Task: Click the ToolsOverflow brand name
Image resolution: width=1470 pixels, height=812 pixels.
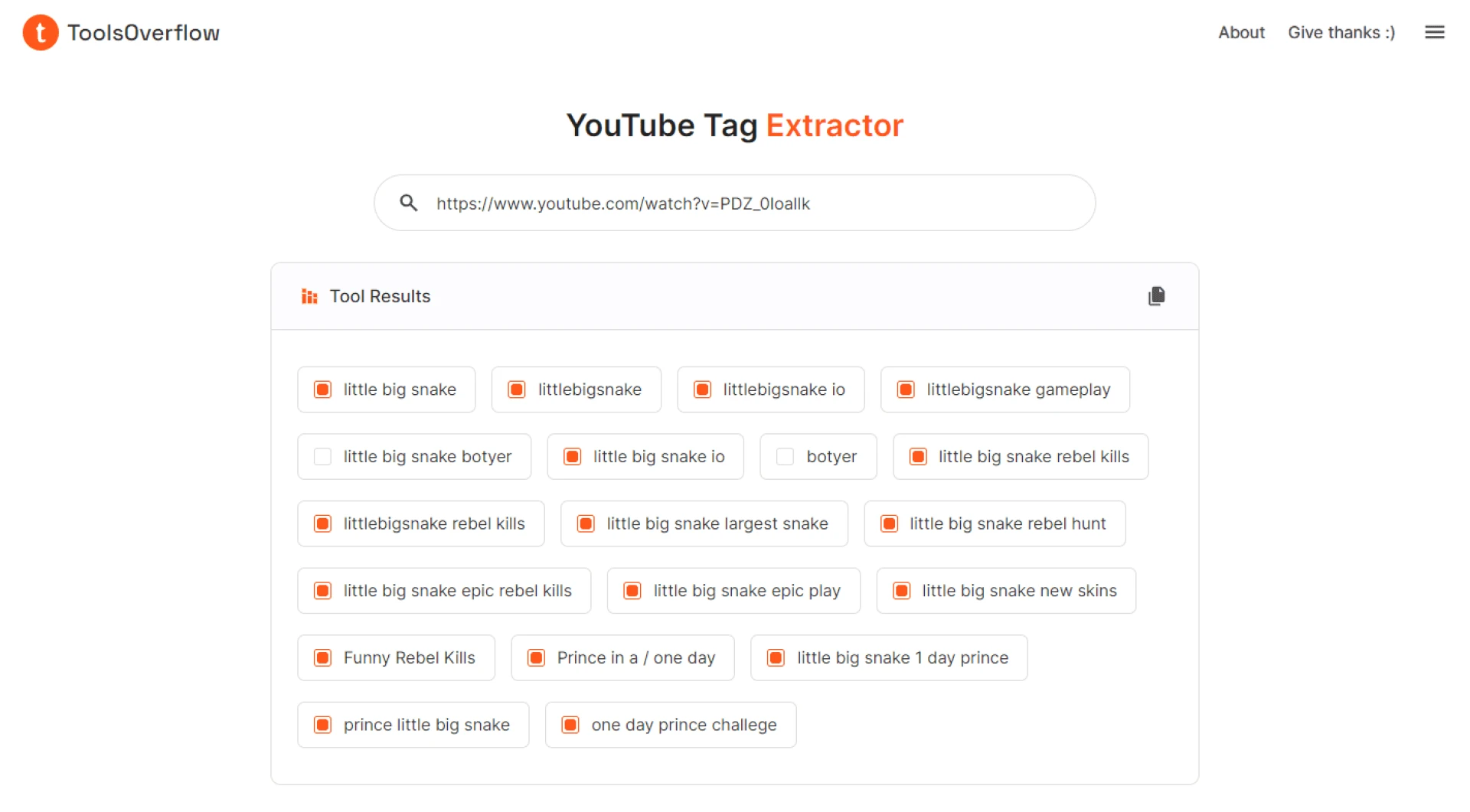Action: tap(143, 33)
